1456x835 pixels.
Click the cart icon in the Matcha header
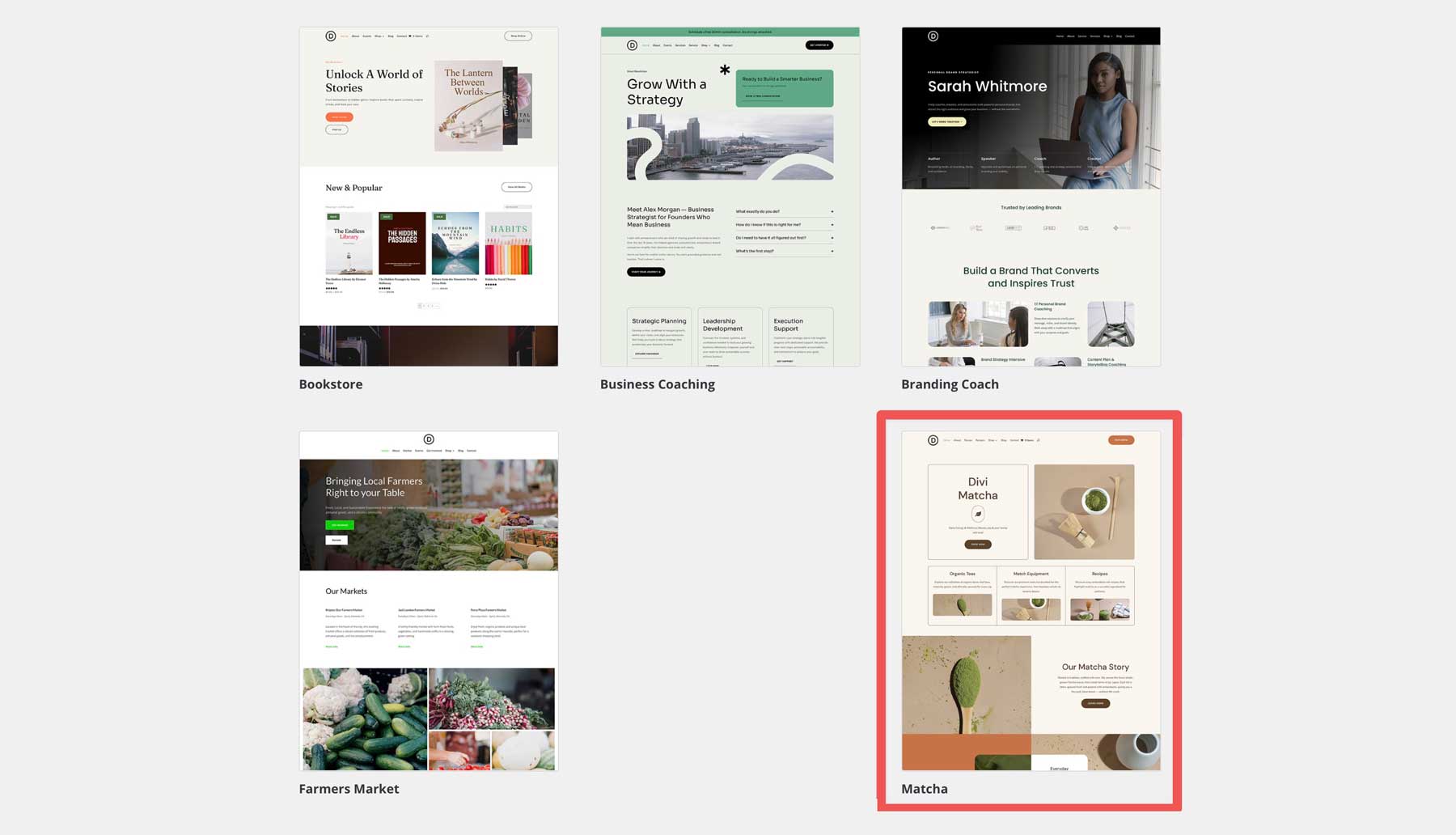pyautogui.click(x=1022, y=440)
